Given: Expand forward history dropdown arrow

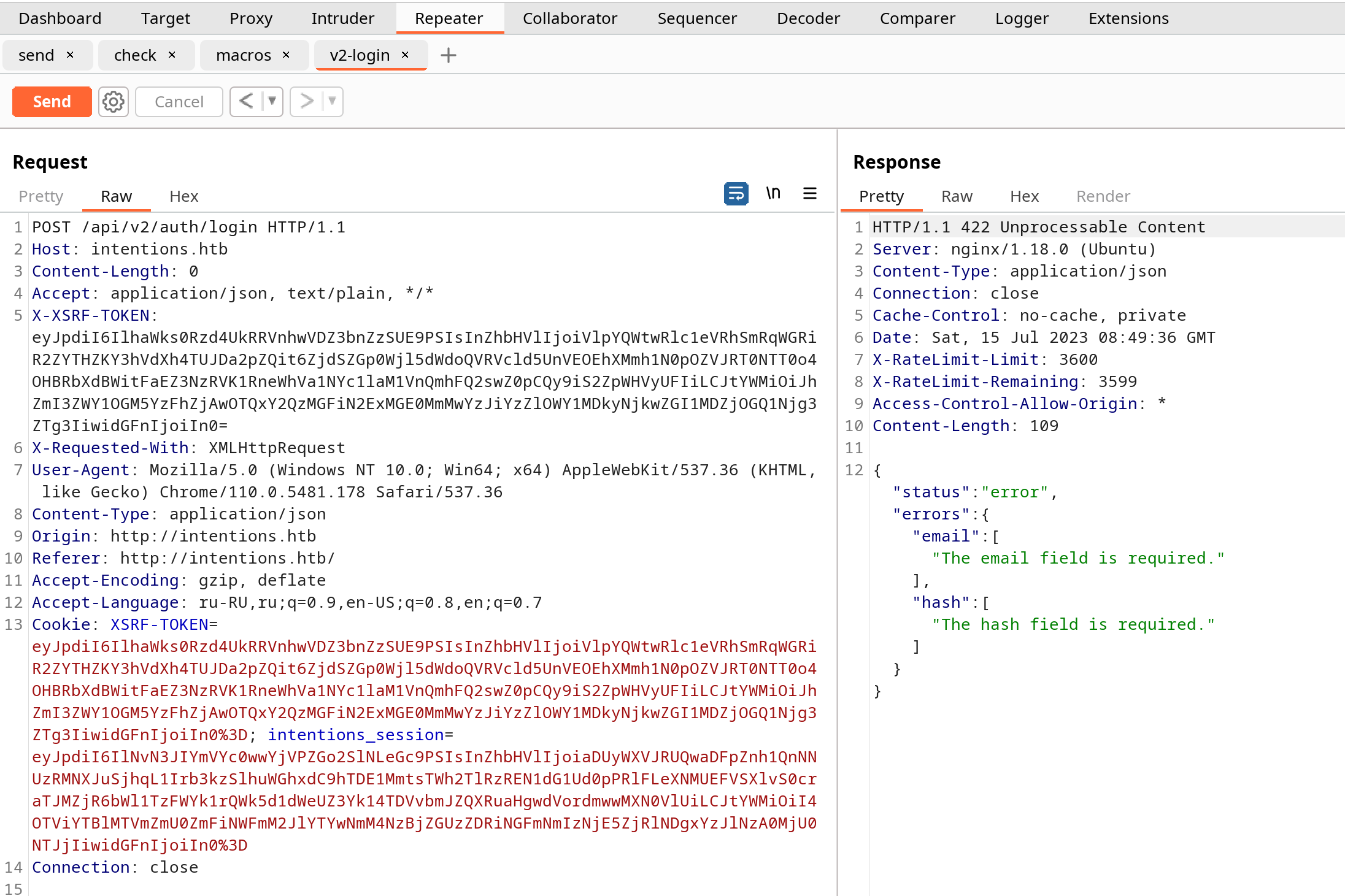Looking at the screenshot, I should click(332, 101).
